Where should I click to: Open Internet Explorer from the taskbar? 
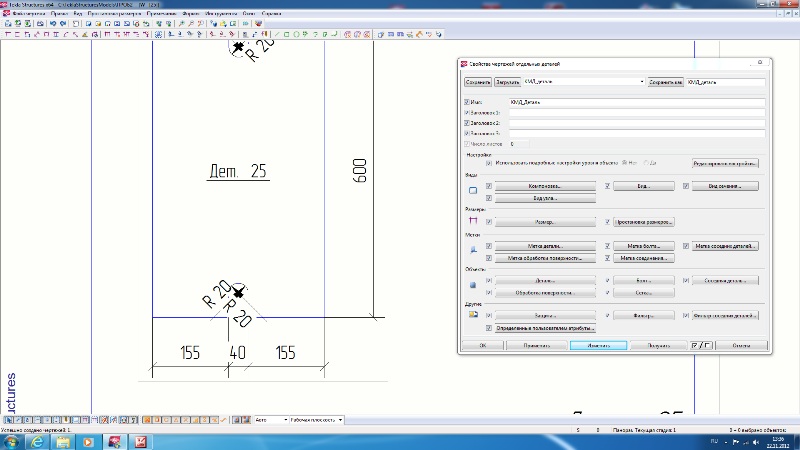[37, 441]
